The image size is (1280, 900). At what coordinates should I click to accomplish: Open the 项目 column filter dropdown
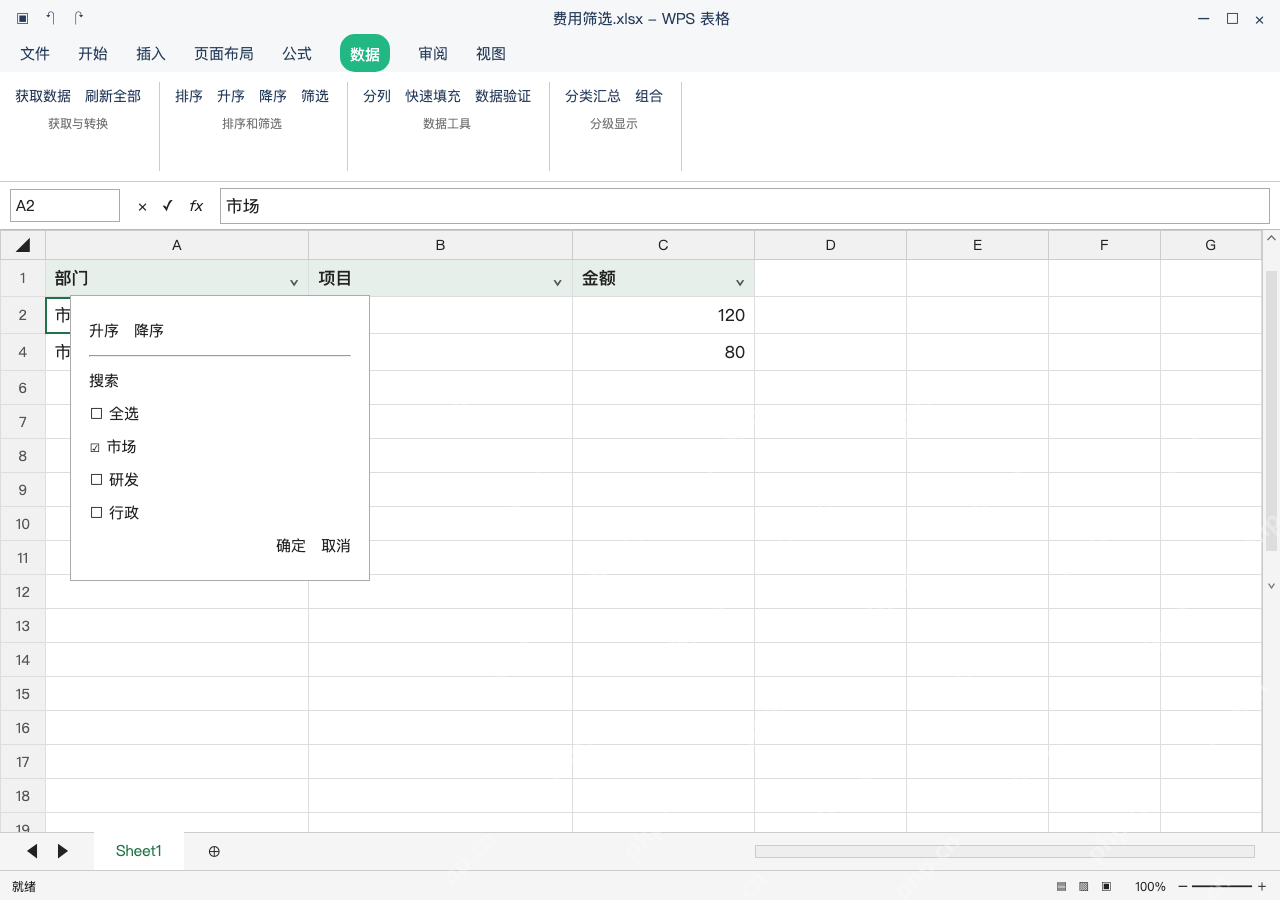[x=558, y=282]
